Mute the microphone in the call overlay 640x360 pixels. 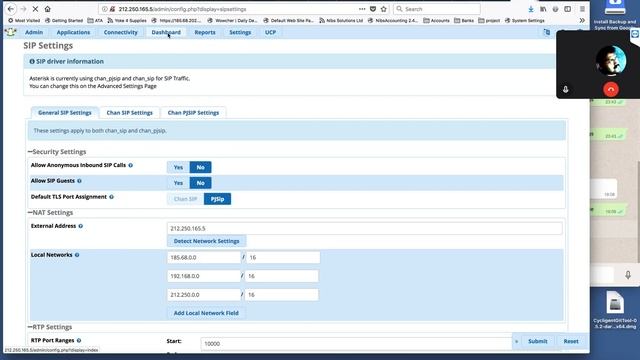pyautogui.click(x=566, y=89)
